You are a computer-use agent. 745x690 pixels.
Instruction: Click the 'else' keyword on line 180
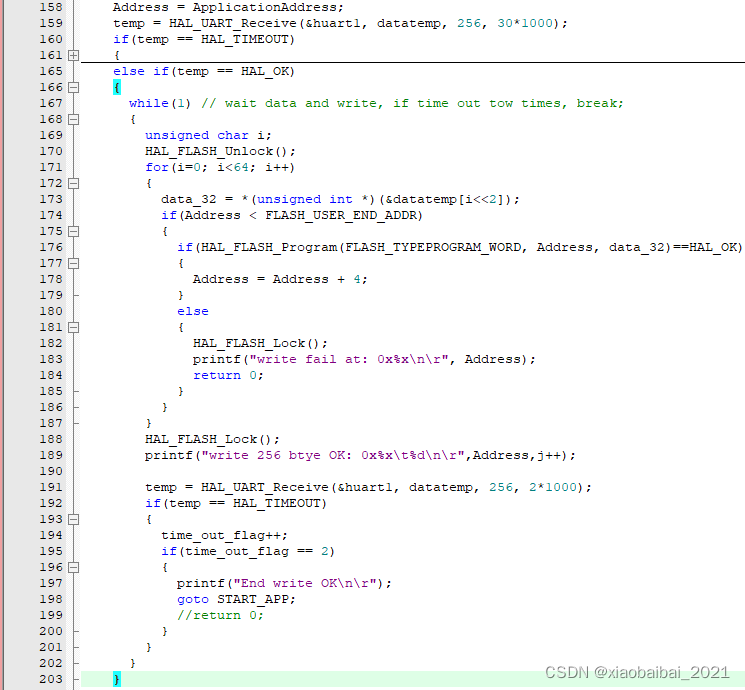[x=193, y=311]
